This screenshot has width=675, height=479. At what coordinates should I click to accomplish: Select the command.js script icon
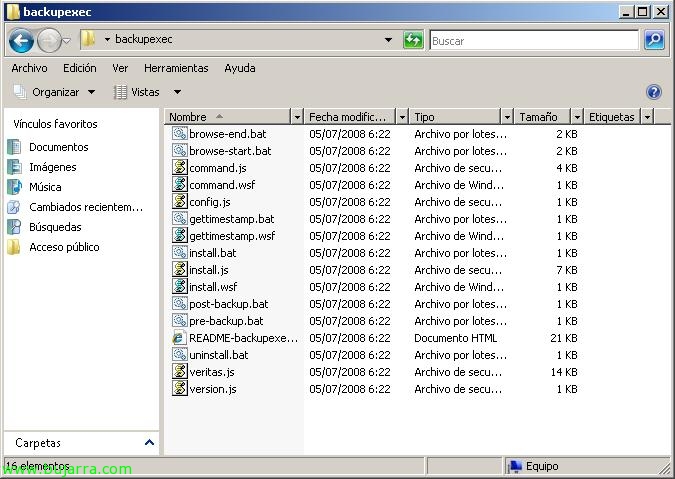[x=180, y=167]
